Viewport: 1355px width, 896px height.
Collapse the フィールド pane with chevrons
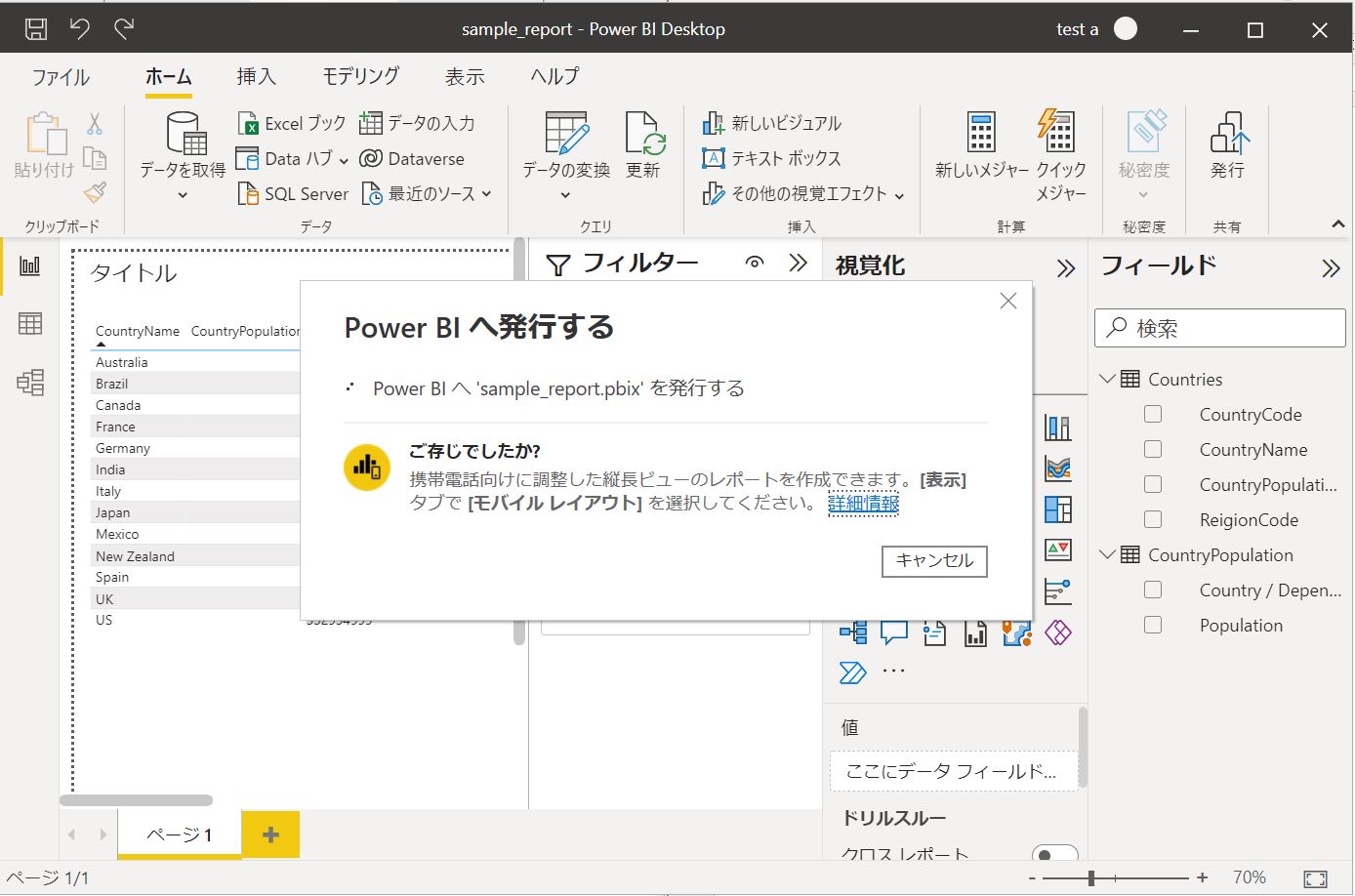coord(1331,268)
